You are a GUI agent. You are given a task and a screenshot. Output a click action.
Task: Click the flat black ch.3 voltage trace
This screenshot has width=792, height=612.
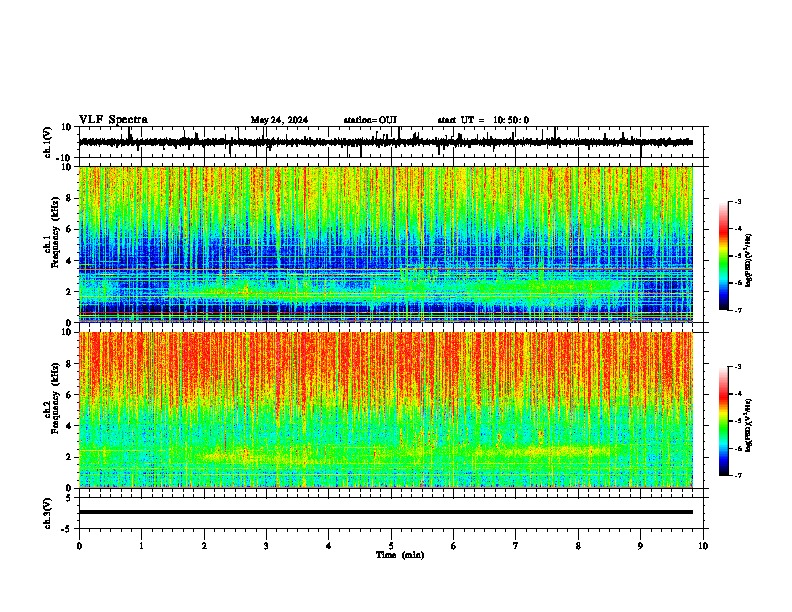386,512
